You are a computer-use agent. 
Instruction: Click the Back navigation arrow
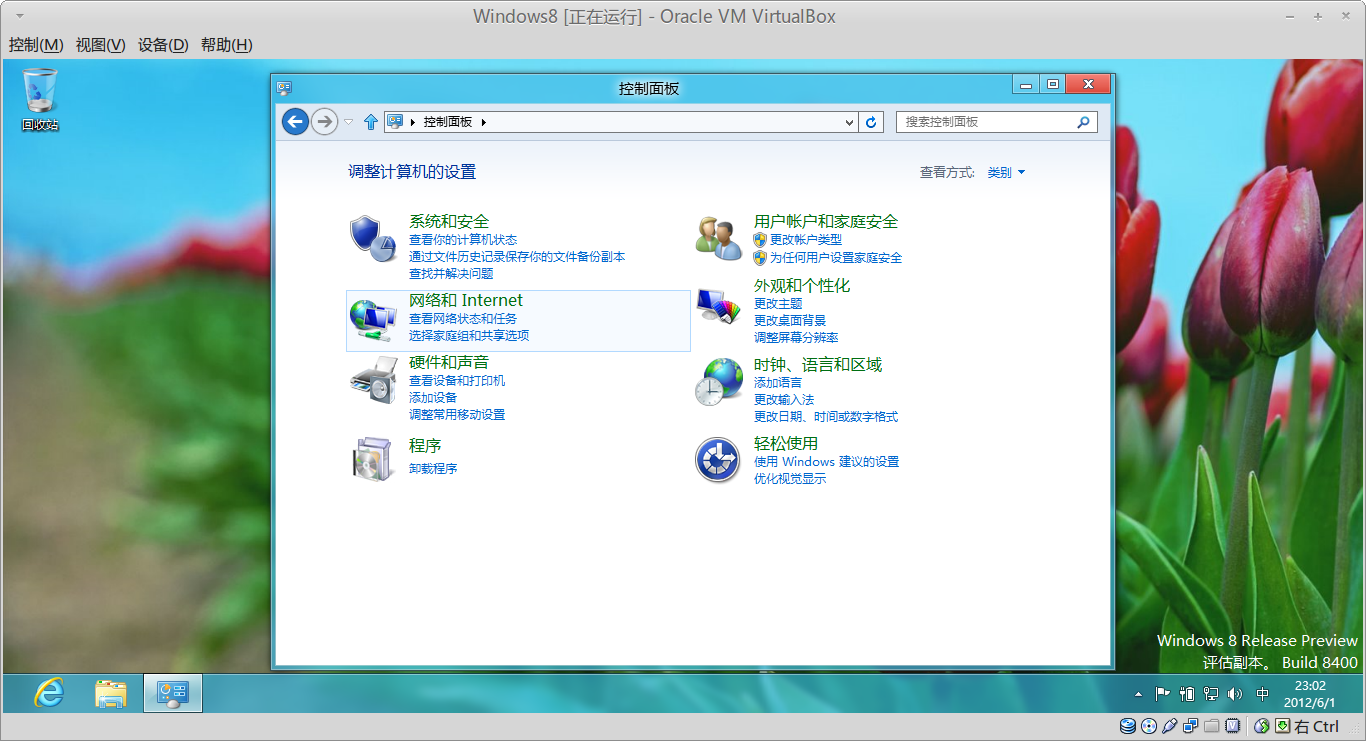point(295,122)
